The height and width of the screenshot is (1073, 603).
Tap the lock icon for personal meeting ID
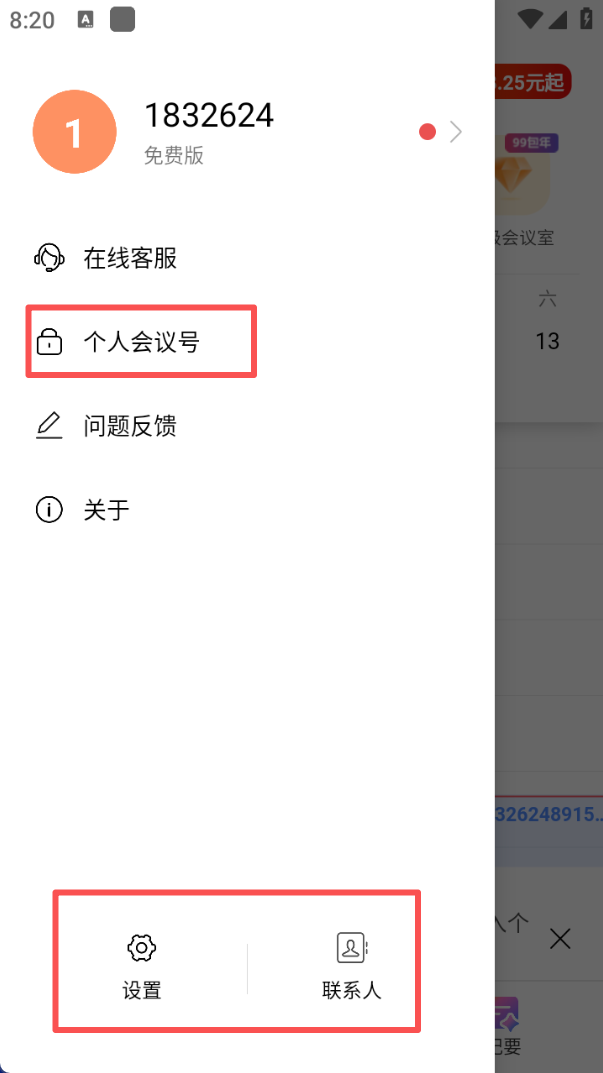(x=49, y=341)
